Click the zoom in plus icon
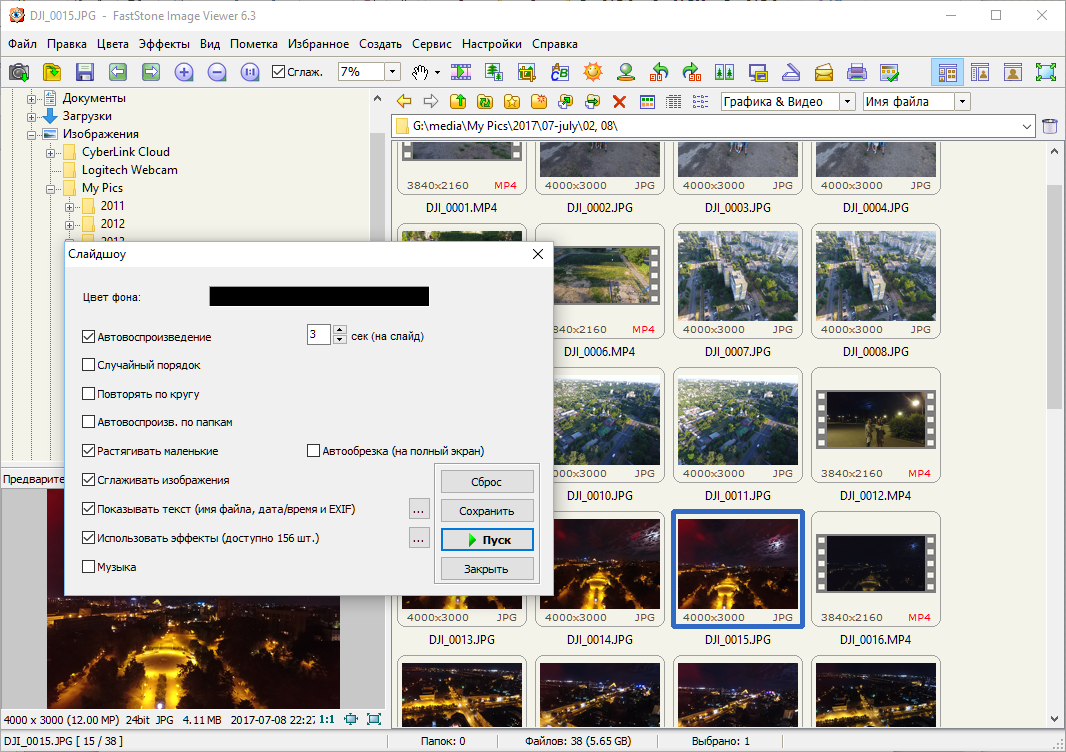Screen dimensions: 1066x752 (184, 71)
